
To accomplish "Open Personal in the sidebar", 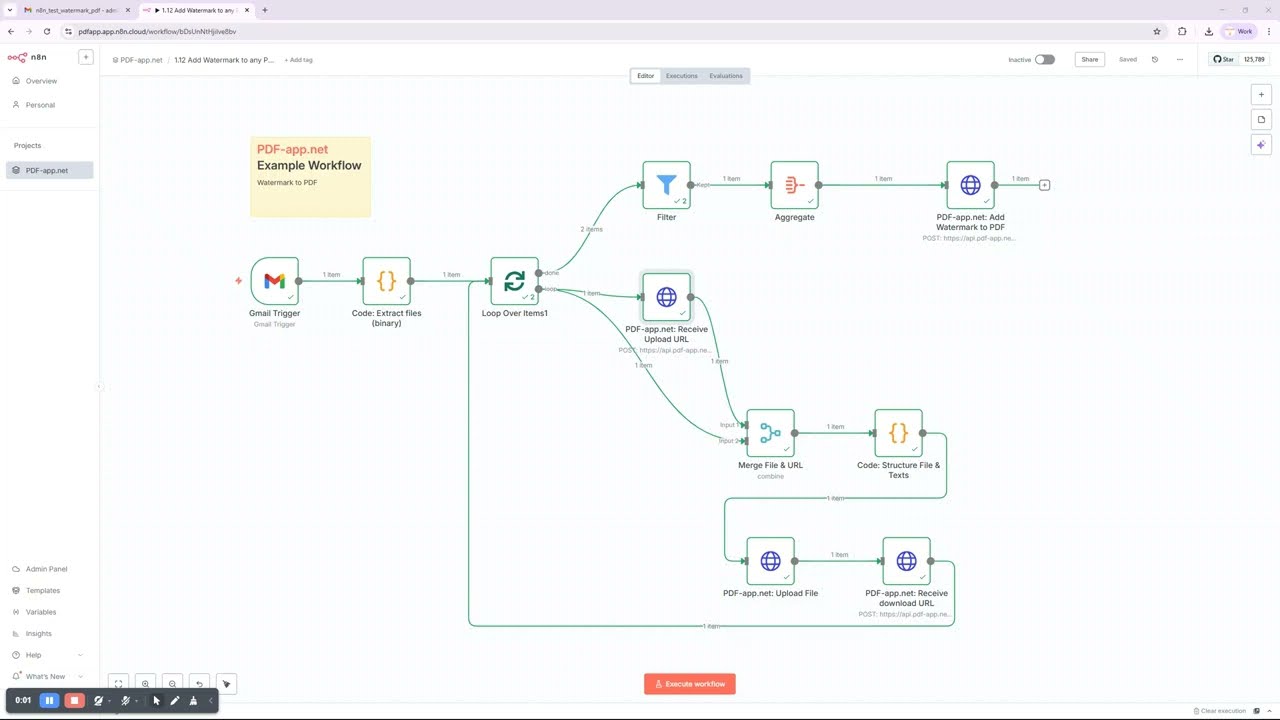I will (x=47, y=105).
